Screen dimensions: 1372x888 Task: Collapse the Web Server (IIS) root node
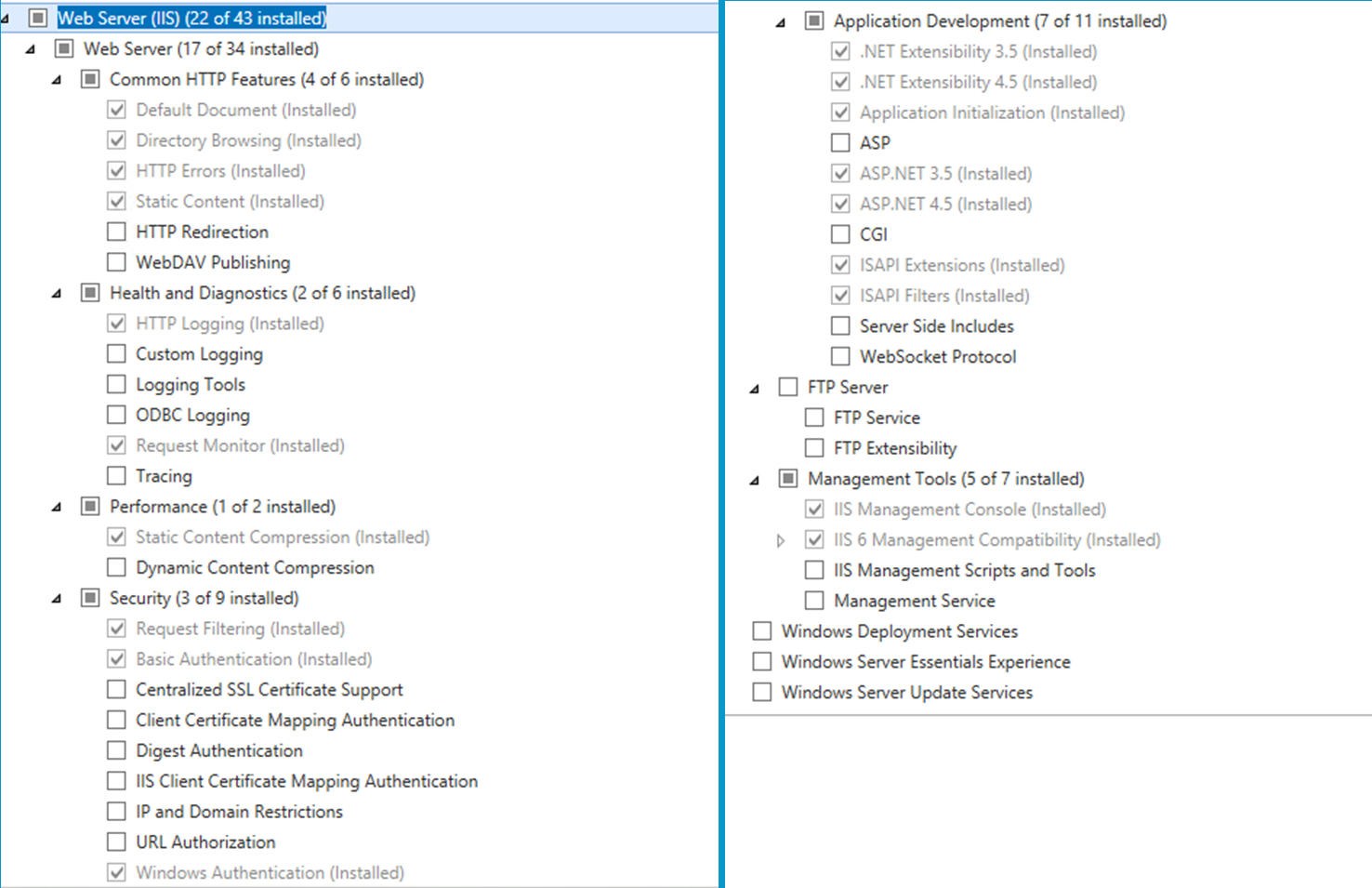point(7,16)
